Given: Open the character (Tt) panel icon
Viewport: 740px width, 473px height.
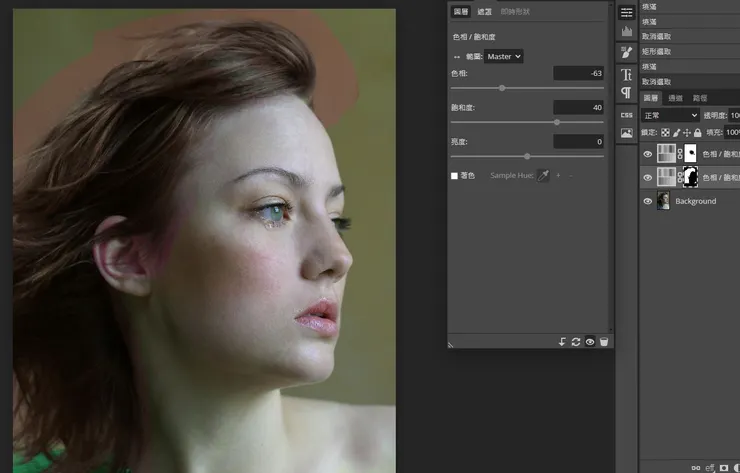Looking at the screenshot, I should click(626, 74).
